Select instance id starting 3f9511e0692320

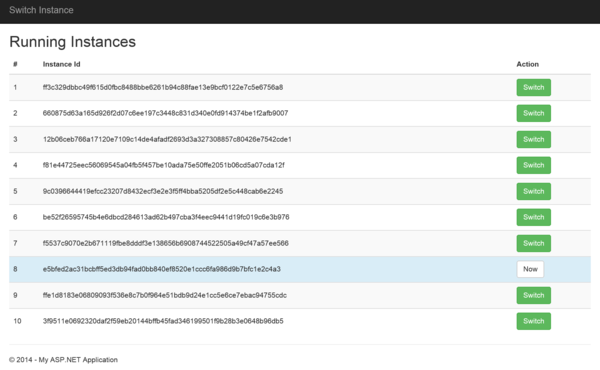[163, 321]
